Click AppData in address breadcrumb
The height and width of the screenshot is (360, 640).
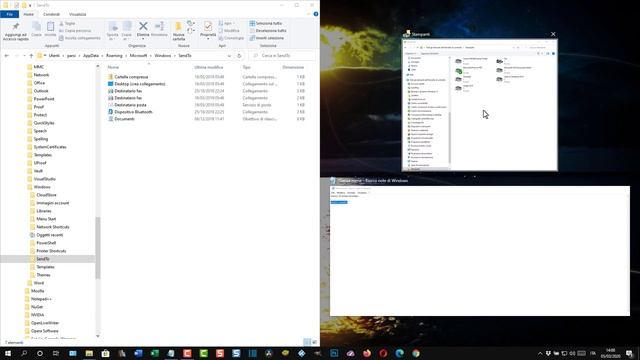[91, 56]
